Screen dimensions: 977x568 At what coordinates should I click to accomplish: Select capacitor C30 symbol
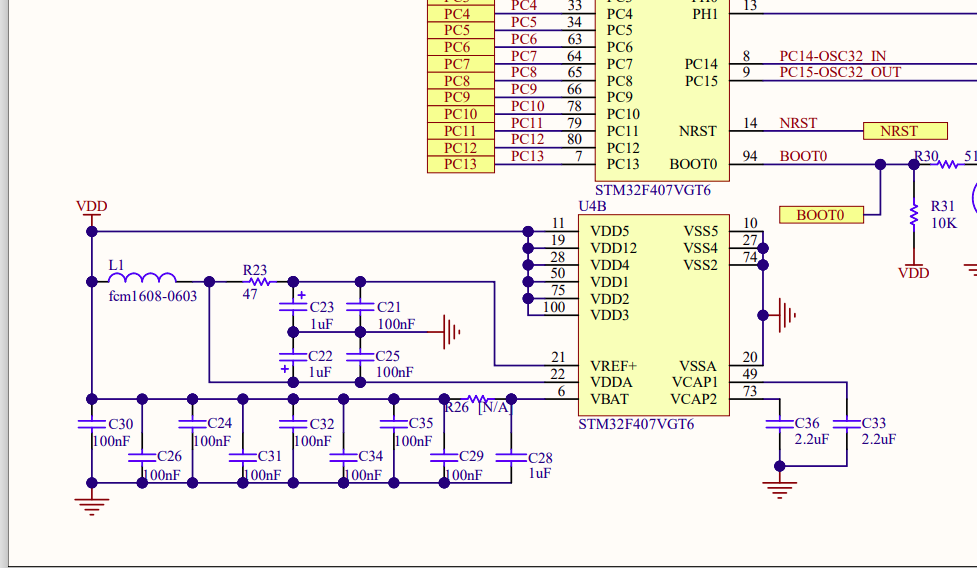pyautogui.click(x=92, y=424)
